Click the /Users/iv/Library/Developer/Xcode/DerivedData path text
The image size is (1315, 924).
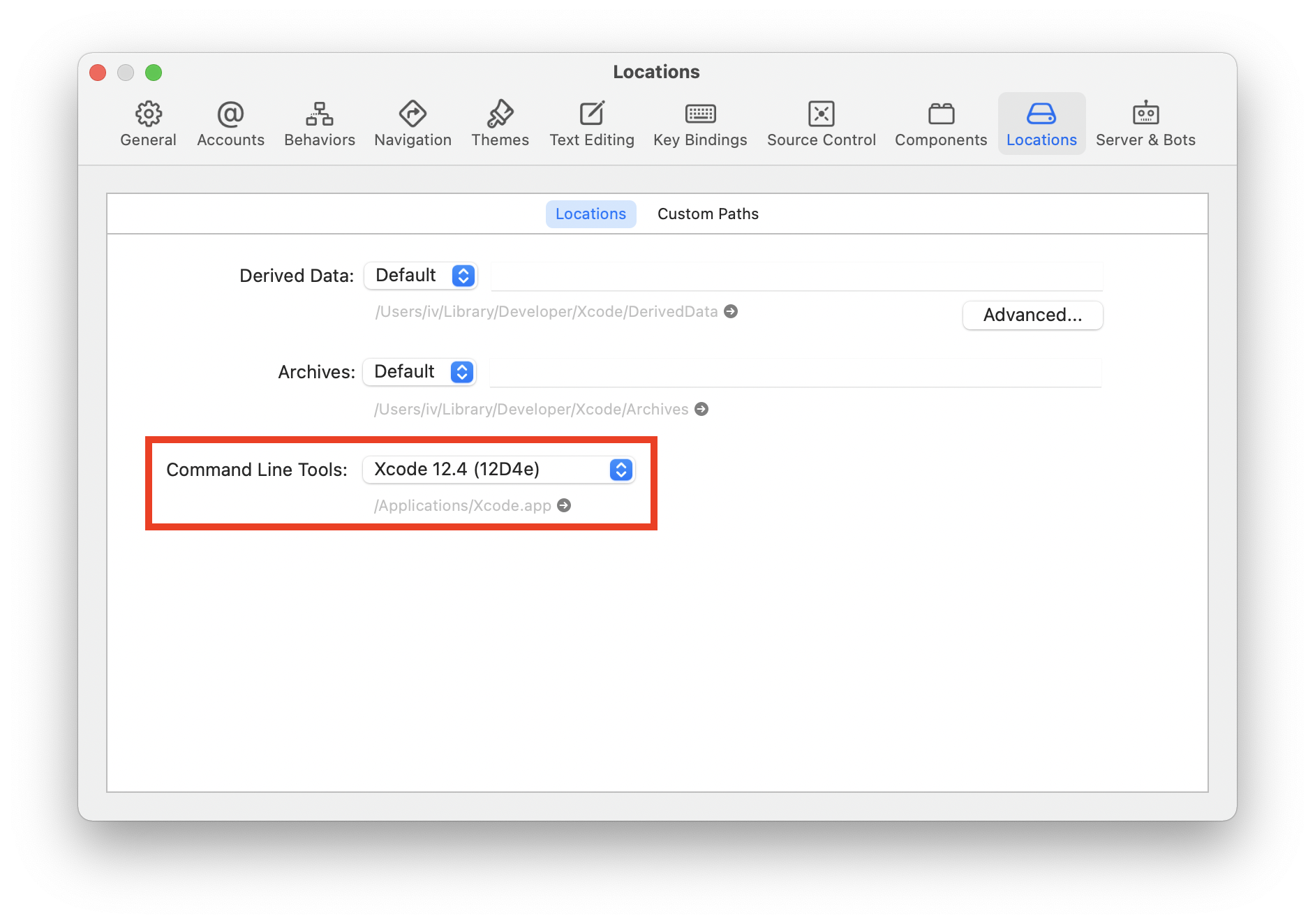click(x=547, y=311)
